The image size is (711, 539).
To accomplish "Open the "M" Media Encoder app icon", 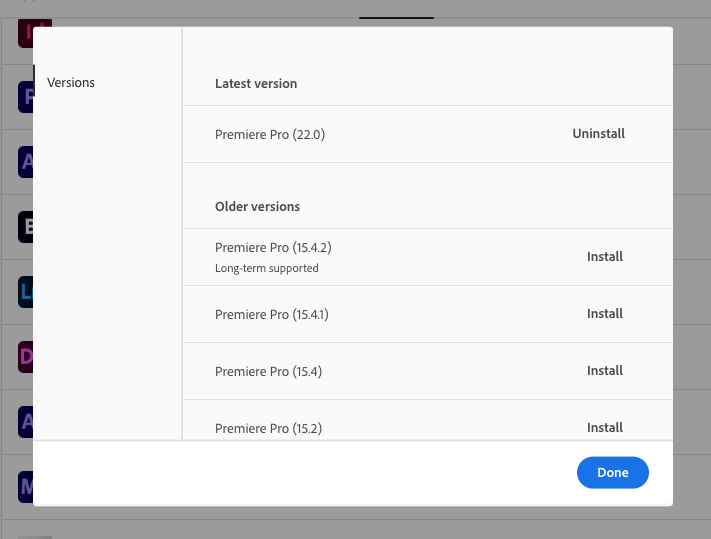I will [26, 486].
